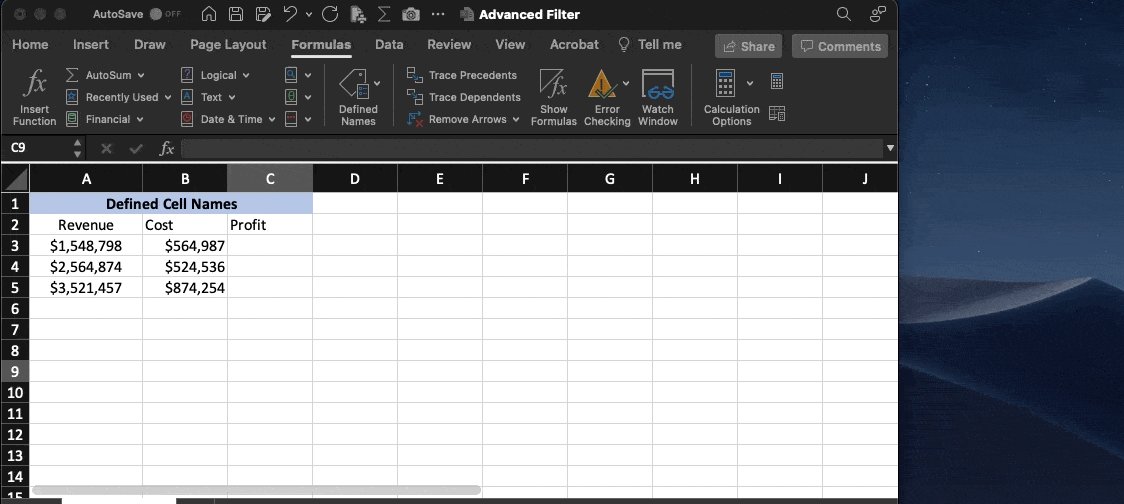Expand the Financial dropdown arrow
1124x504 pixels.
tap(140, 119)
